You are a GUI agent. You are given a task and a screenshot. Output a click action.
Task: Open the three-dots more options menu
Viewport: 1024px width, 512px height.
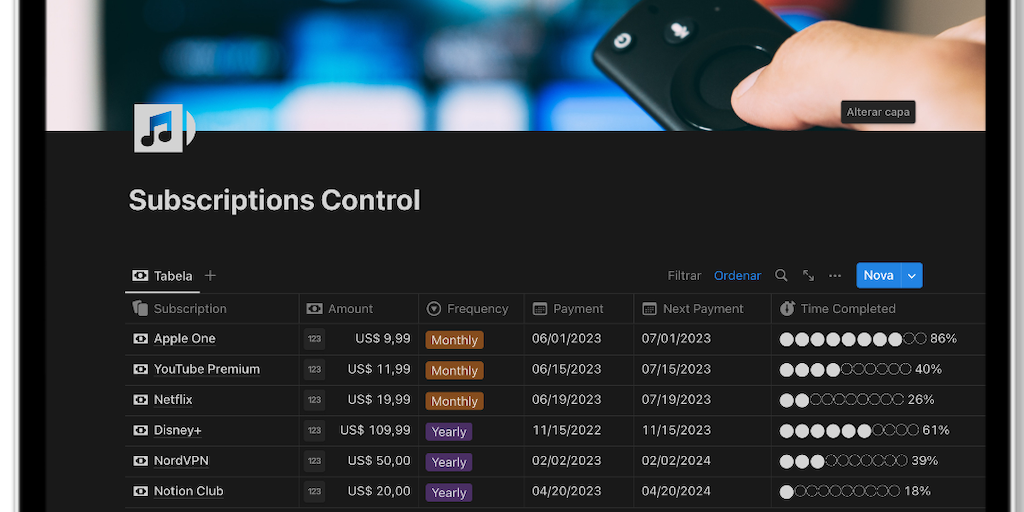pos(835,276)
